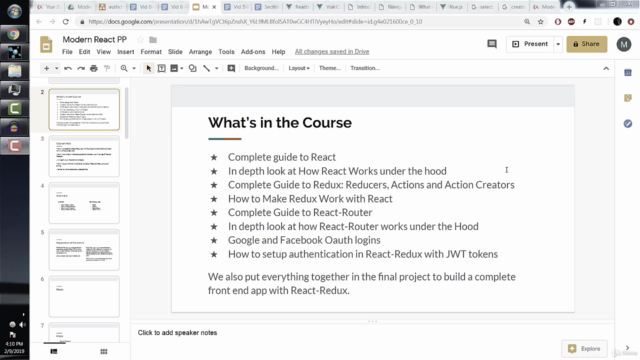This screenshot has width=640, height=360.
Task: Undo the last action
Action: click(68, 68)
